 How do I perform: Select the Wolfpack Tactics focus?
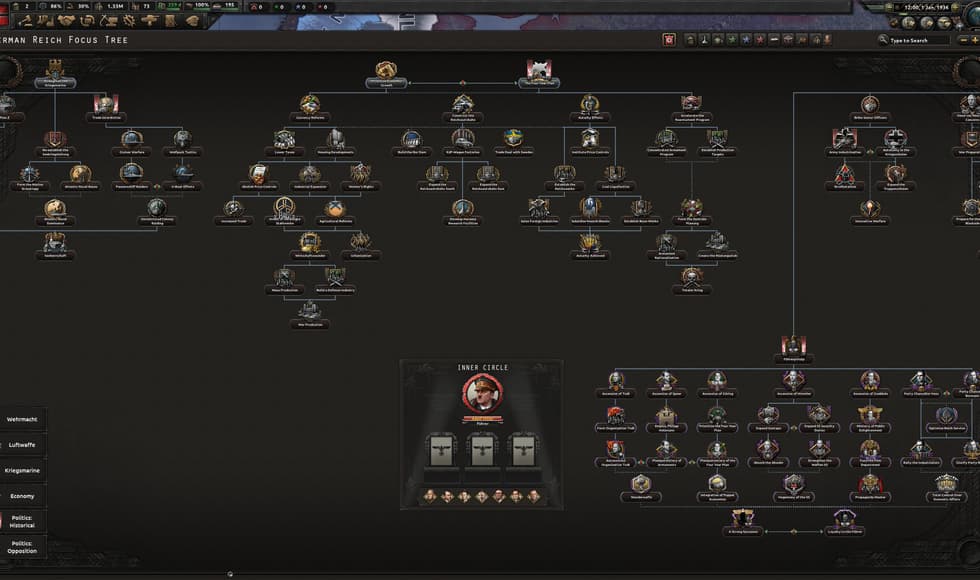[x=182, y=143]
